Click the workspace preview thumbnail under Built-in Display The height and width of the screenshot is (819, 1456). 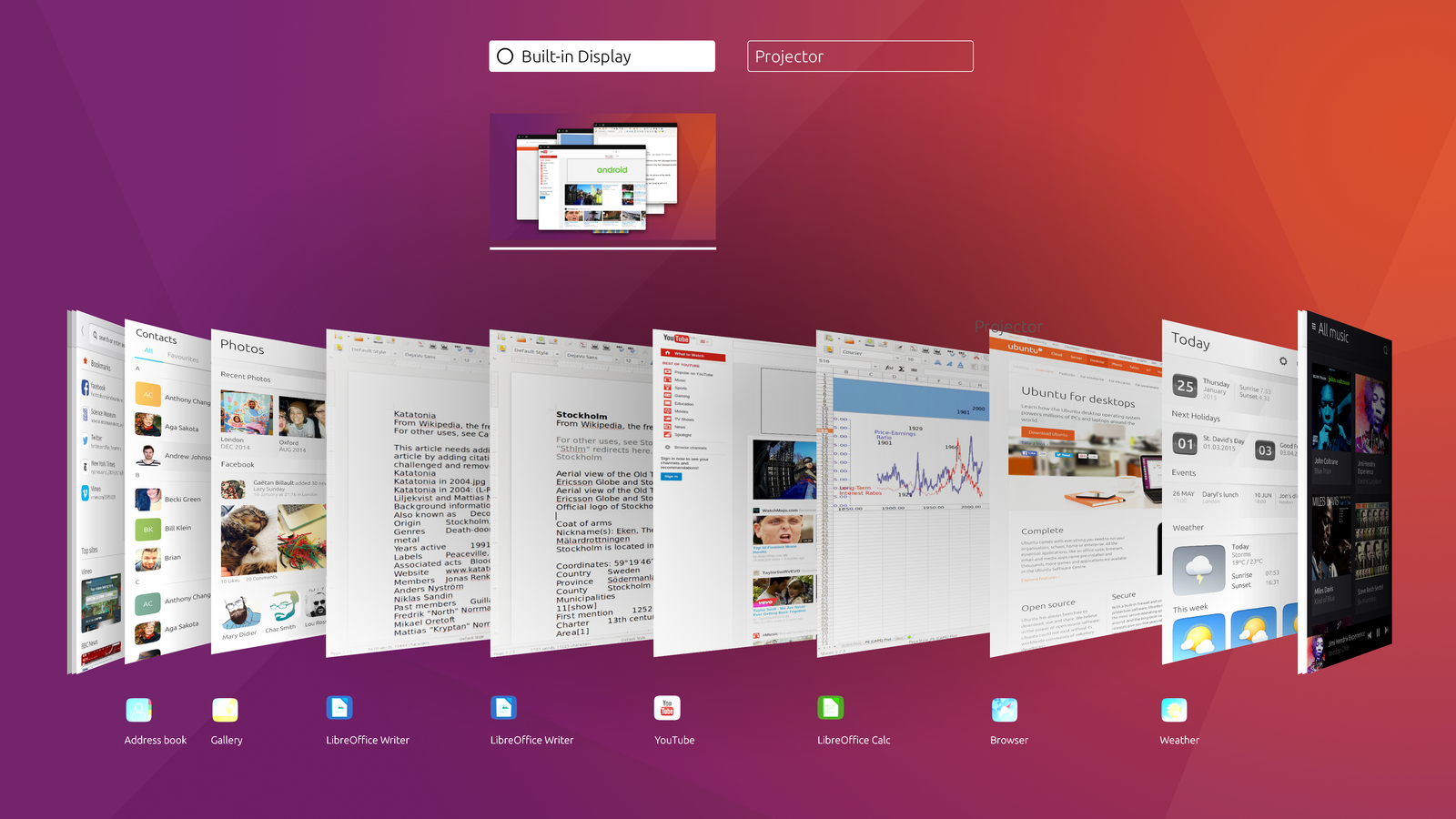[602, 177]
